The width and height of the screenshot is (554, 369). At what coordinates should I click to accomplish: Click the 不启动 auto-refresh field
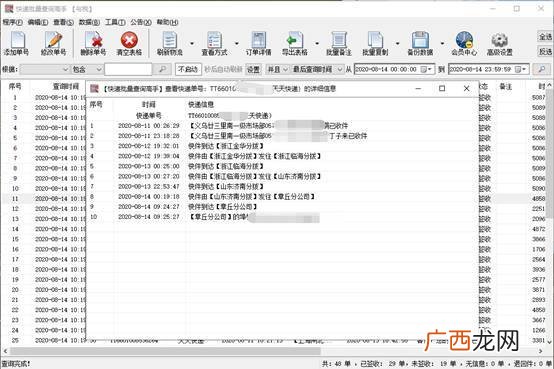coord(188,69)
